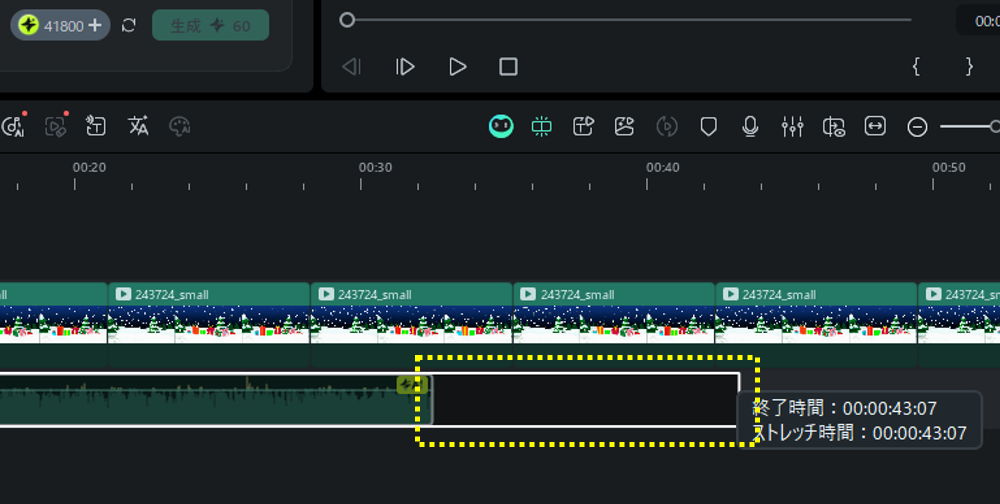Click the AI music generator icon
1000x504 pixels.
point(14,126)
